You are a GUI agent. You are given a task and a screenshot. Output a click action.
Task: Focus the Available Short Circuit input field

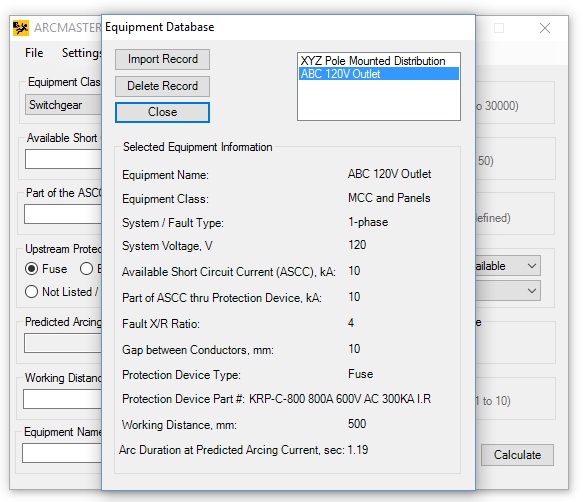pos(64,159)
